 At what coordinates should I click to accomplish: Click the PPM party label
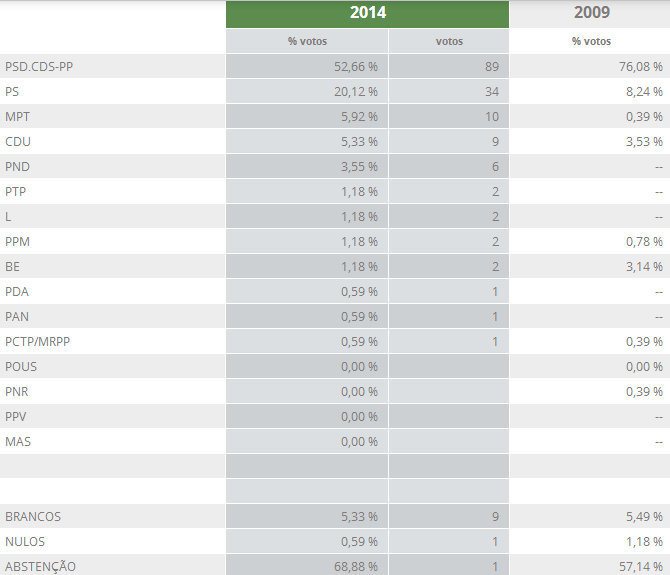point(17,242)
